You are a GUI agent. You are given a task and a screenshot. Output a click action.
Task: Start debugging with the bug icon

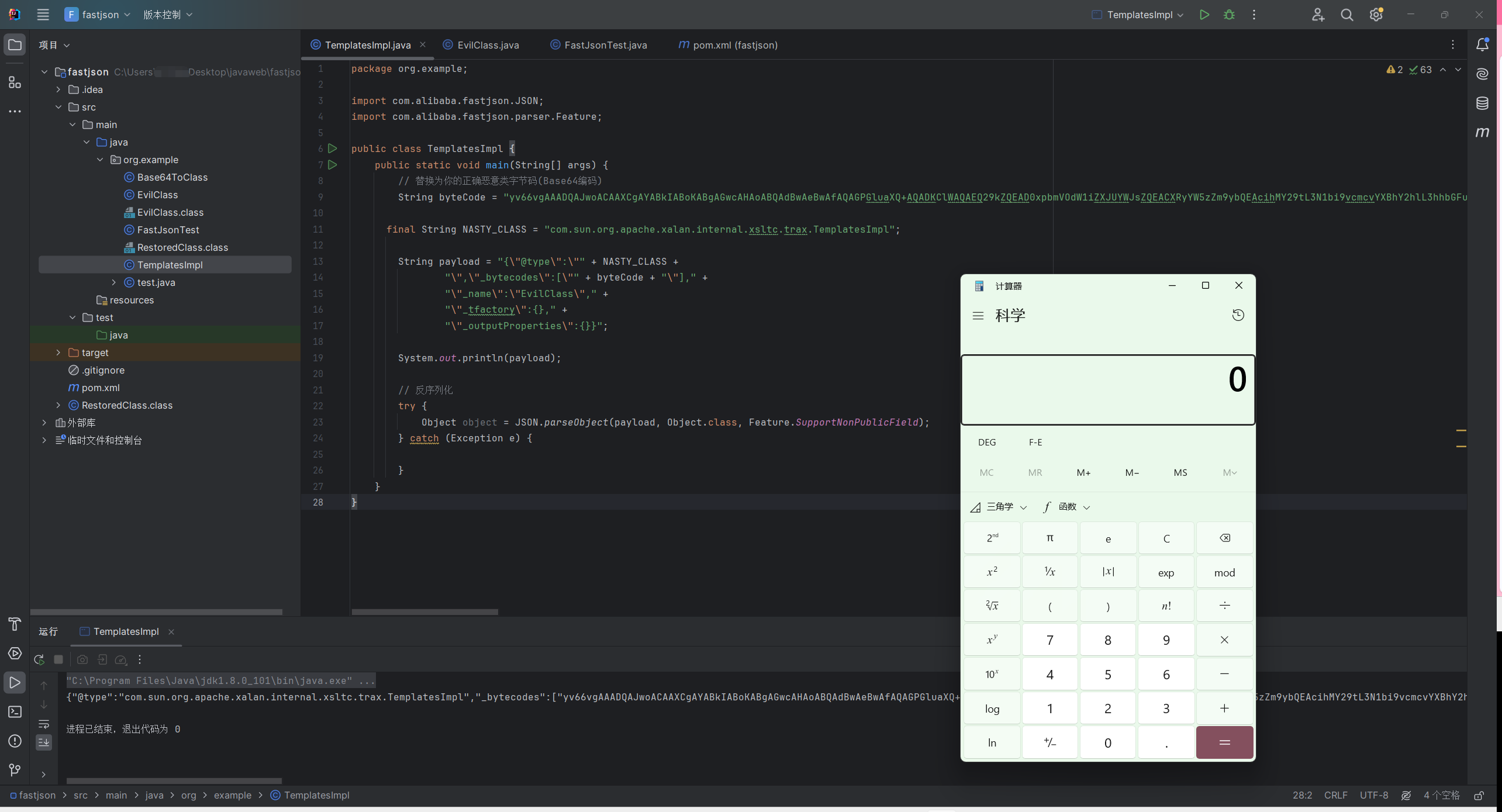[1229, 15]
